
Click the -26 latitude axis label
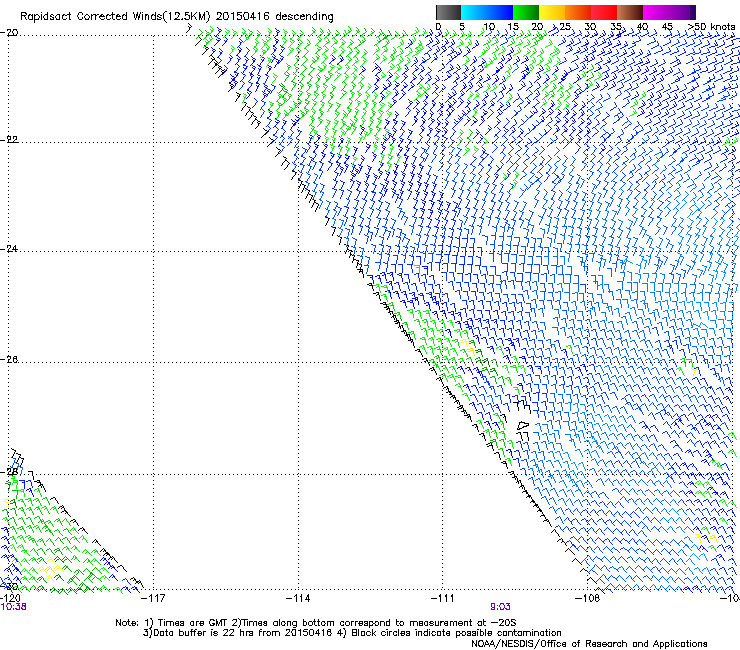tap(9, 360)
